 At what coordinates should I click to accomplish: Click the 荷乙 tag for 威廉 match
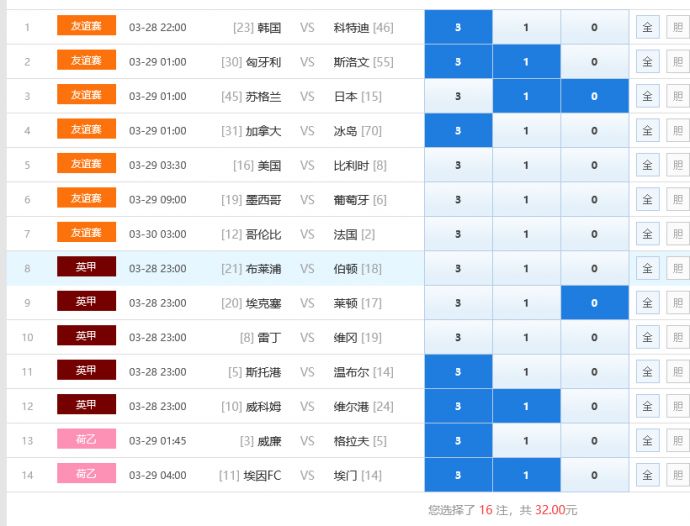click(86, 440)
